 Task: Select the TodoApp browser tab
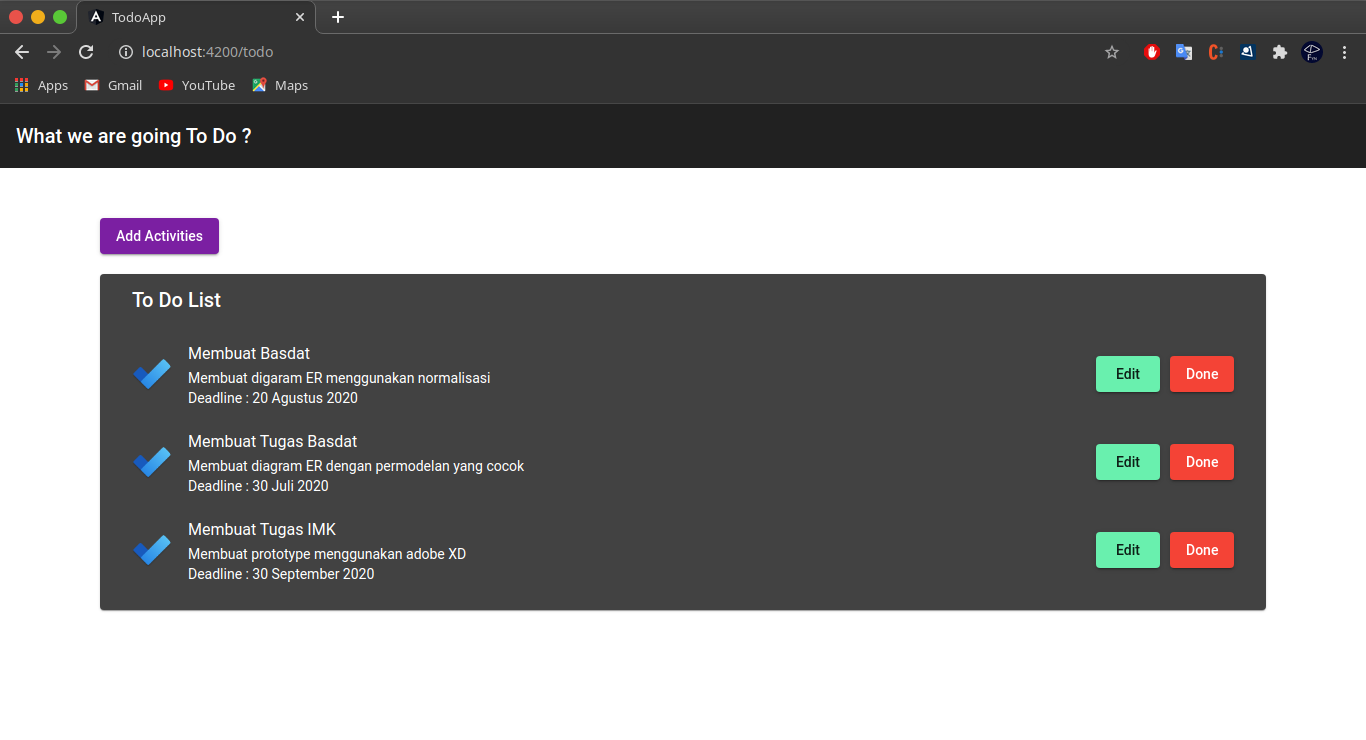click(196, 17)
